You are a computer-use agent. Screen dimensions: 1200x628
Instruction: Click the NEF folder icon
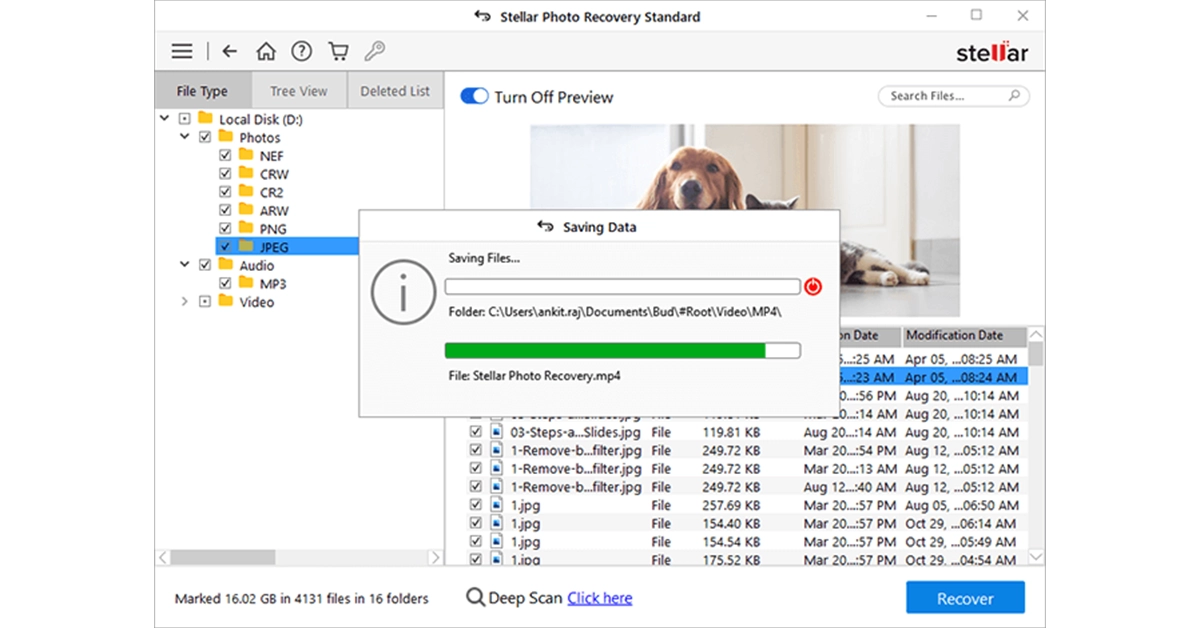pyautogui.click(x=246, y=155)
